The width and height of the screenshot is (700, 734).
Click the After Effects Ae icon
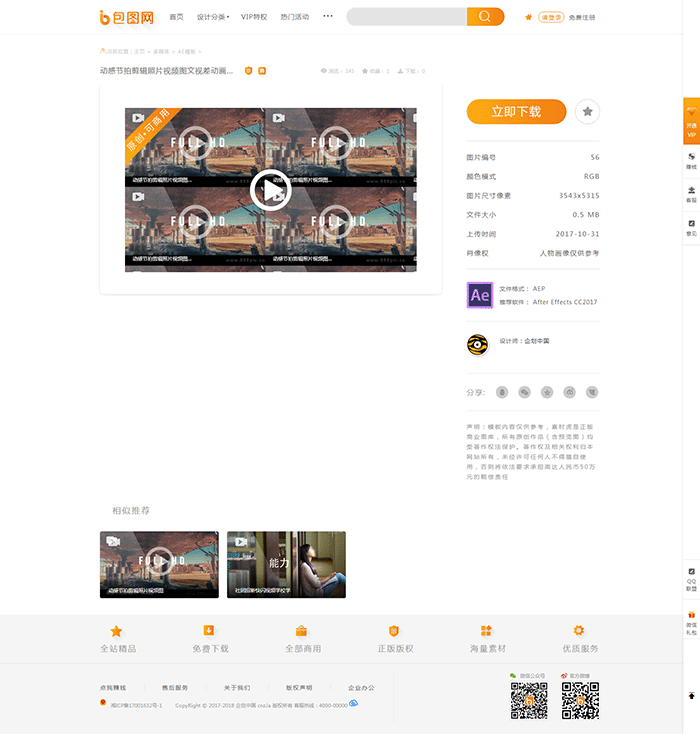coord(480,295)
